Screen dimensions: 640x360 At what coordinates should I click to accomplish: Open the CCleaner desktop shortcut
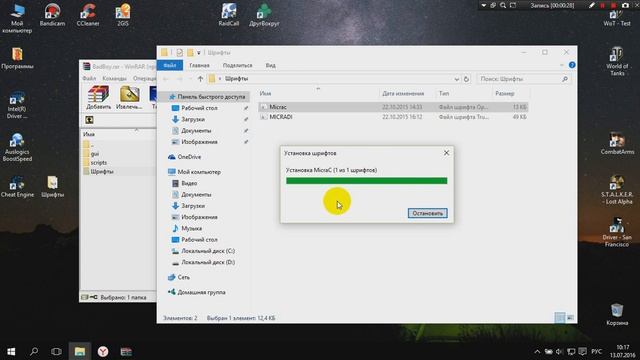pos(88,15)
